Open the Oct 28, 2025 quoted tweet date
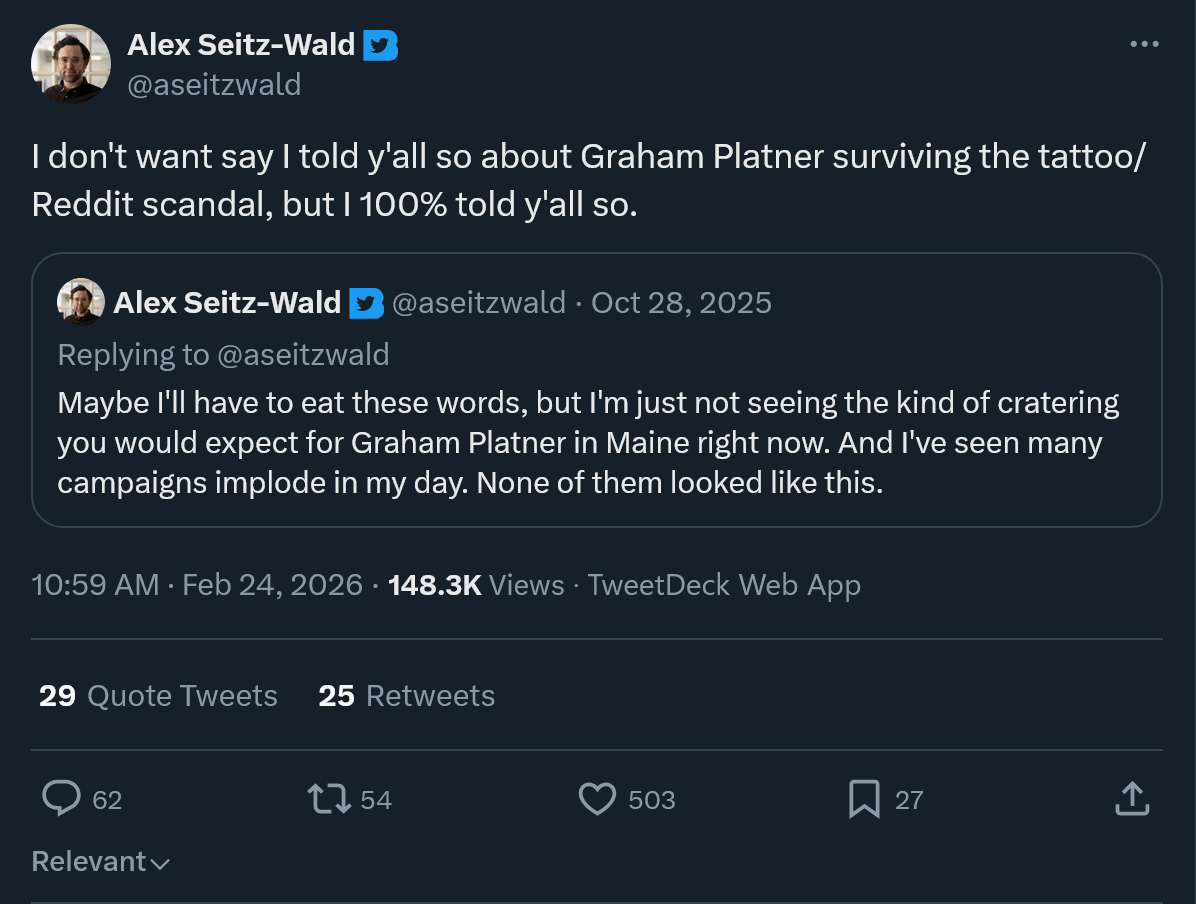 (x=681, y=303)
